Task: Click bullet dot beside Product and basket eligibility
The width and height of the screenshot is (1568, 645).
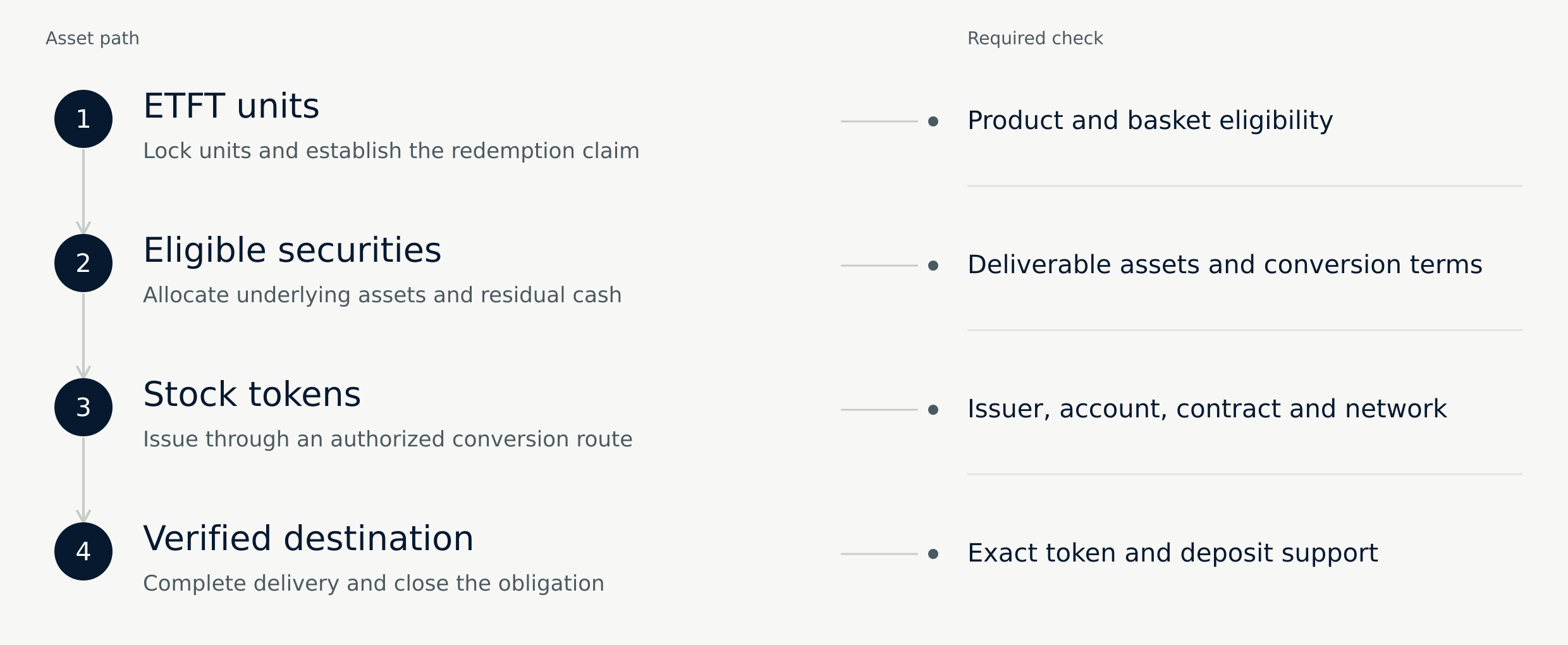Action: pos(933,121)
